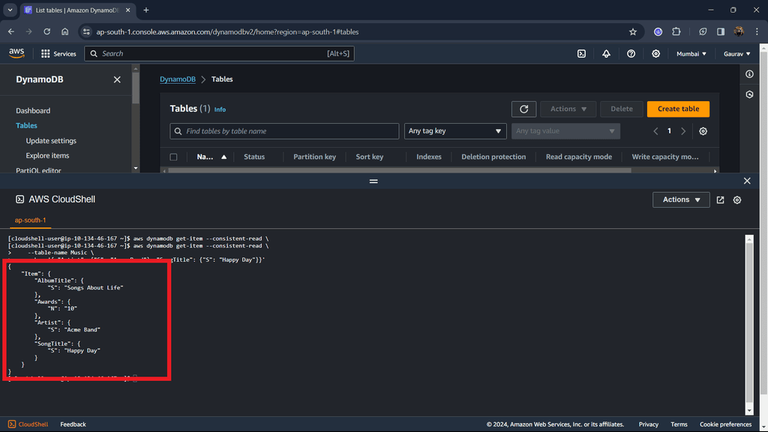Image resolution: width=768 pixels, height=432 pixels.
Task: Open the info panel icon on right edge
Action: tap(749, 74)
